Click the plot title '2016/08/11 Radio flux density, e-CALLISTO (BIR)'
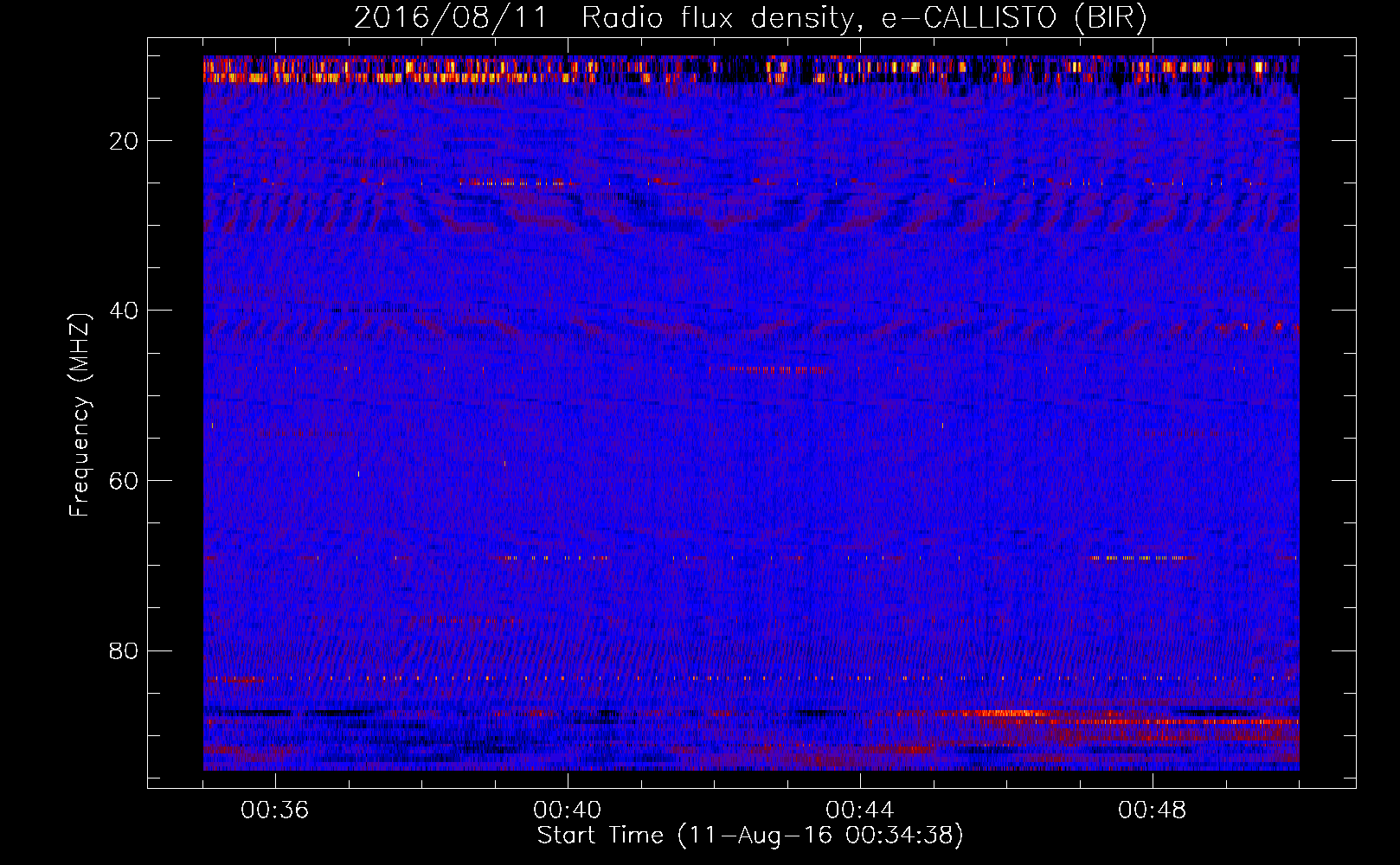Image resolution: width=1400 pixels, height=865 pixels. pos(750,18)
